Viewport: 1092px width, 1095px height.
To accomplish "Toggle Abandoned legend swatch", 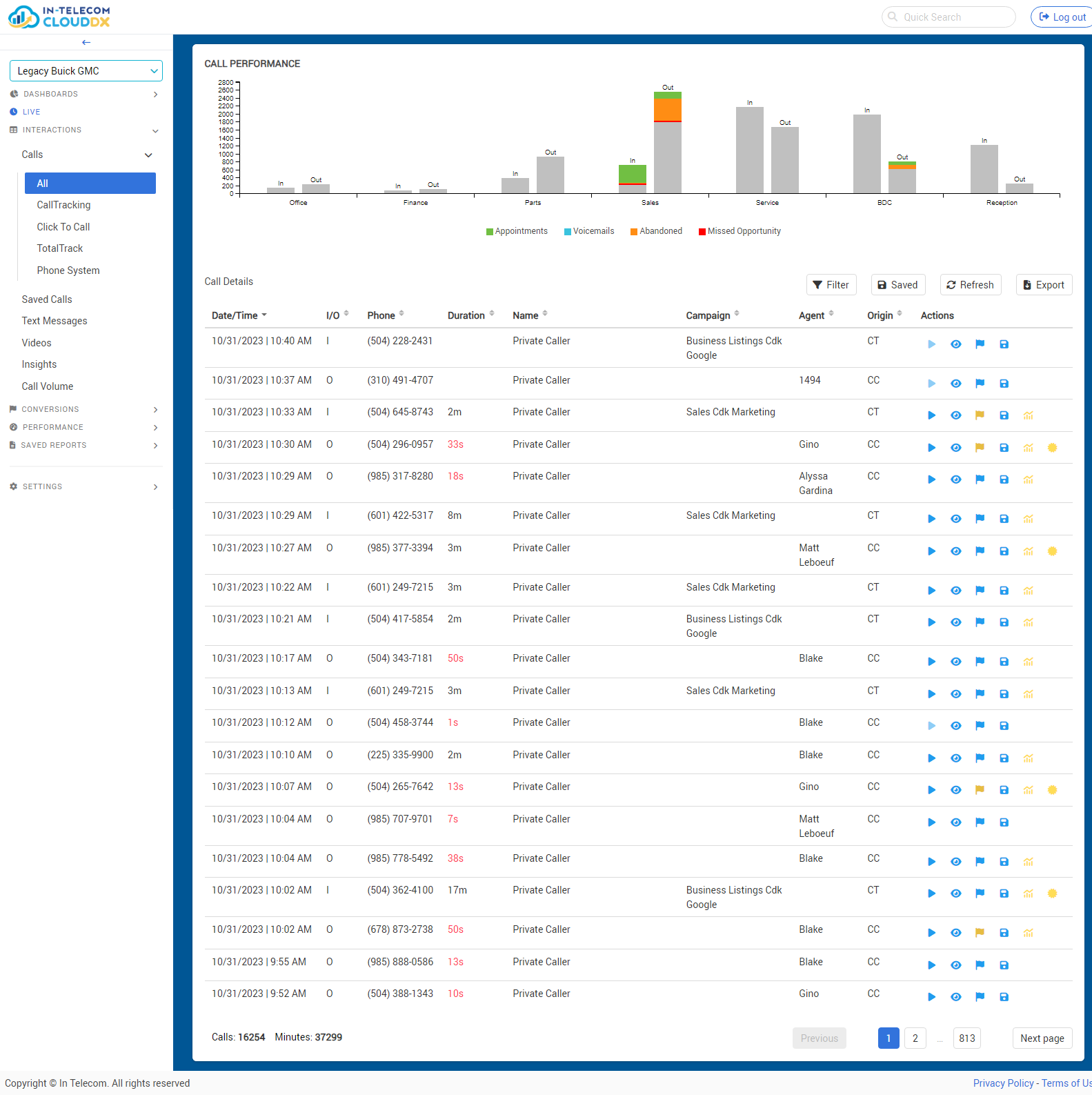I will click(634, 232).
